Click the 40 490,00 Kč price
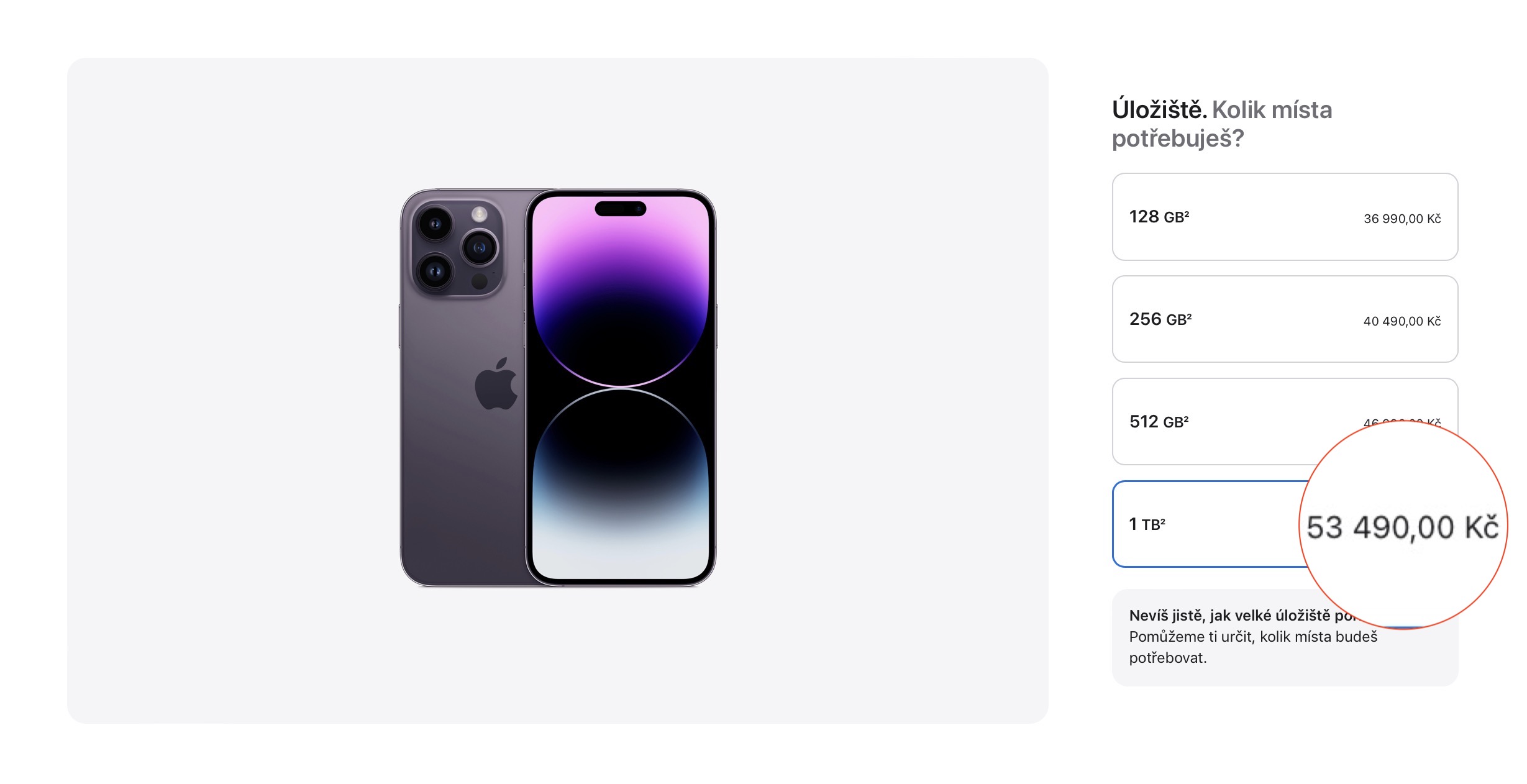This screenshot has height=784, width=1527. pyautogui.click(x=1402, y=321)
